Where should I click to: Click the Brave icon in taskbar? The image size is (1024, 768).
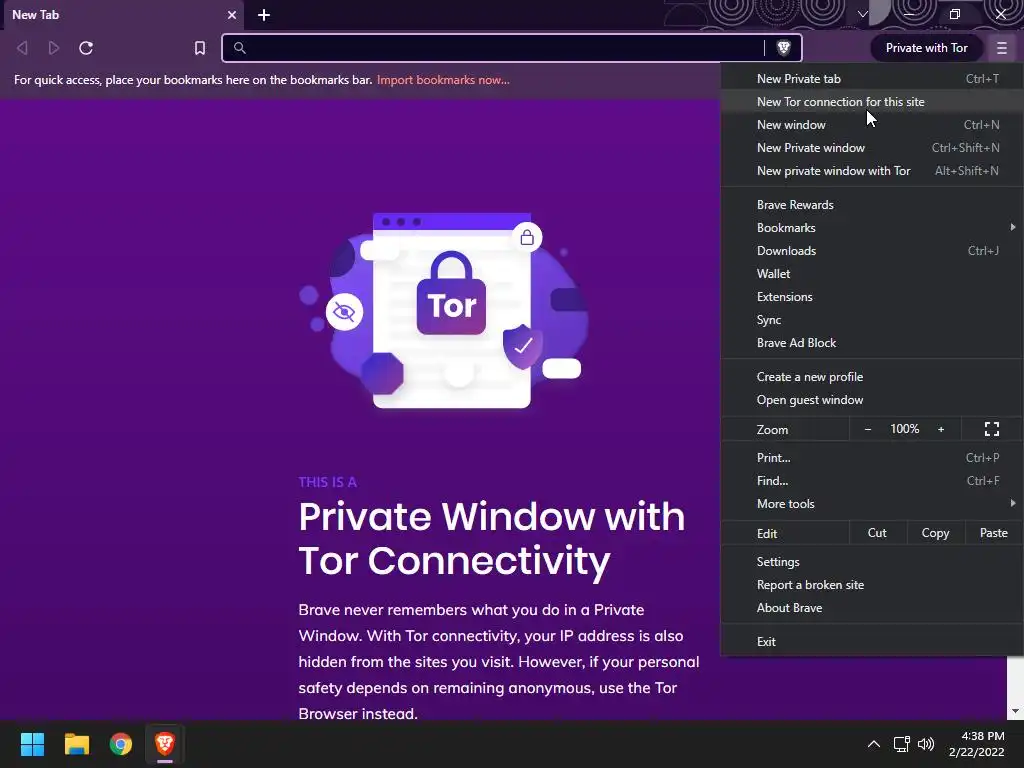165,744
